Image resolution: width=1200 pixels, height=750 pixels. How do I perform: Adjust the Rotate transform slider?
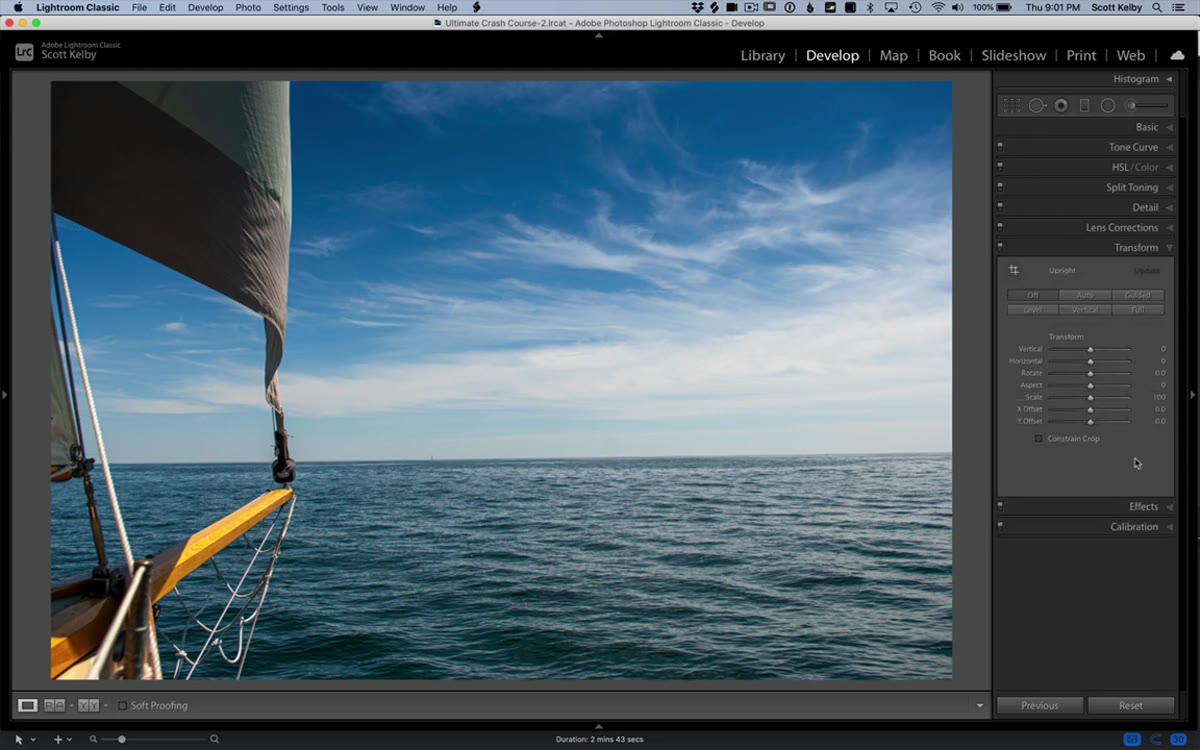coord(1090,373)
